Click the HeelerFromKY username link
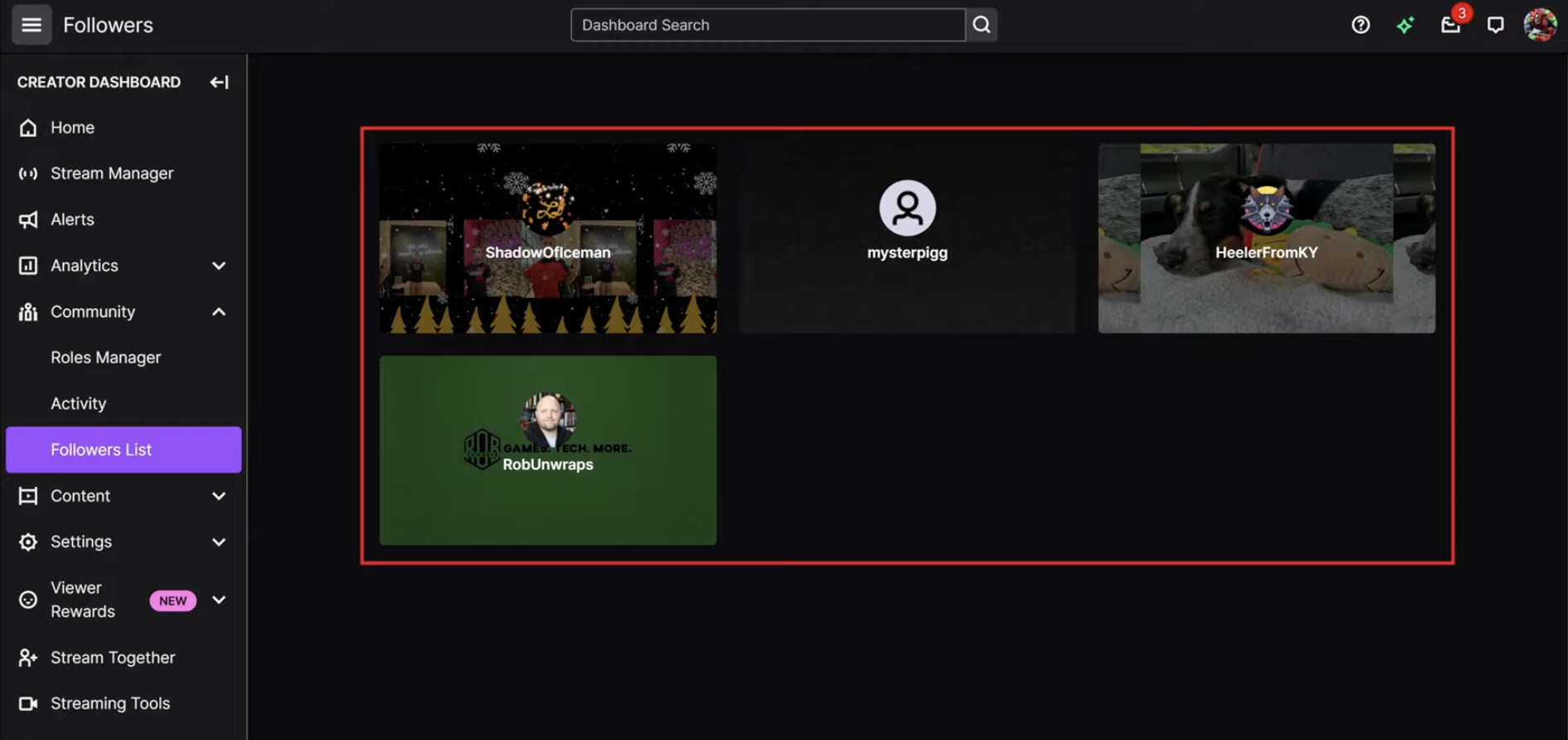This screenshot has height=740, width=1568. pyautogui.click(x=1267, y=252)
